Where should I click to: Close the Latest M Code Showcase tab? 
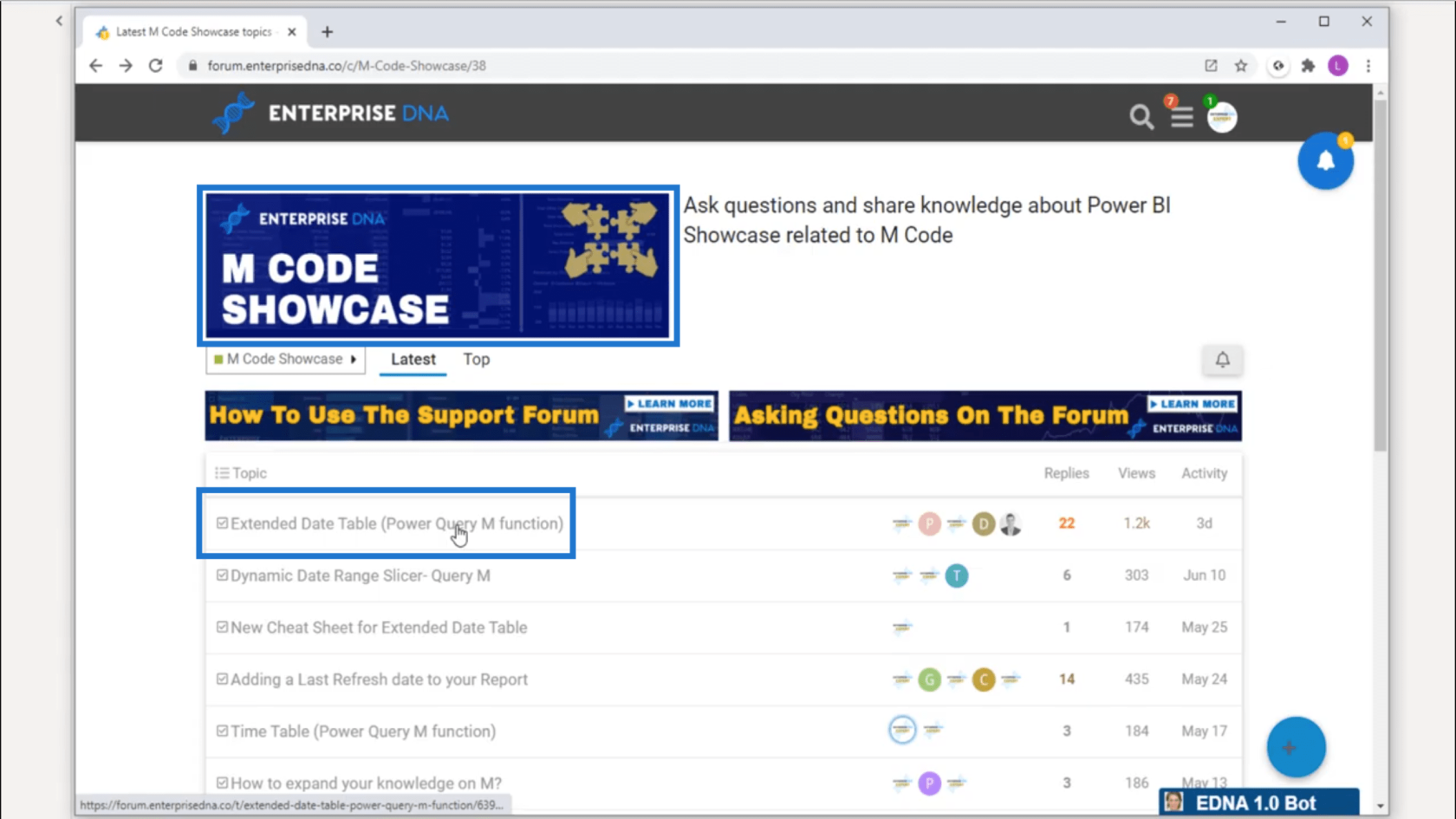pos(291,32)
